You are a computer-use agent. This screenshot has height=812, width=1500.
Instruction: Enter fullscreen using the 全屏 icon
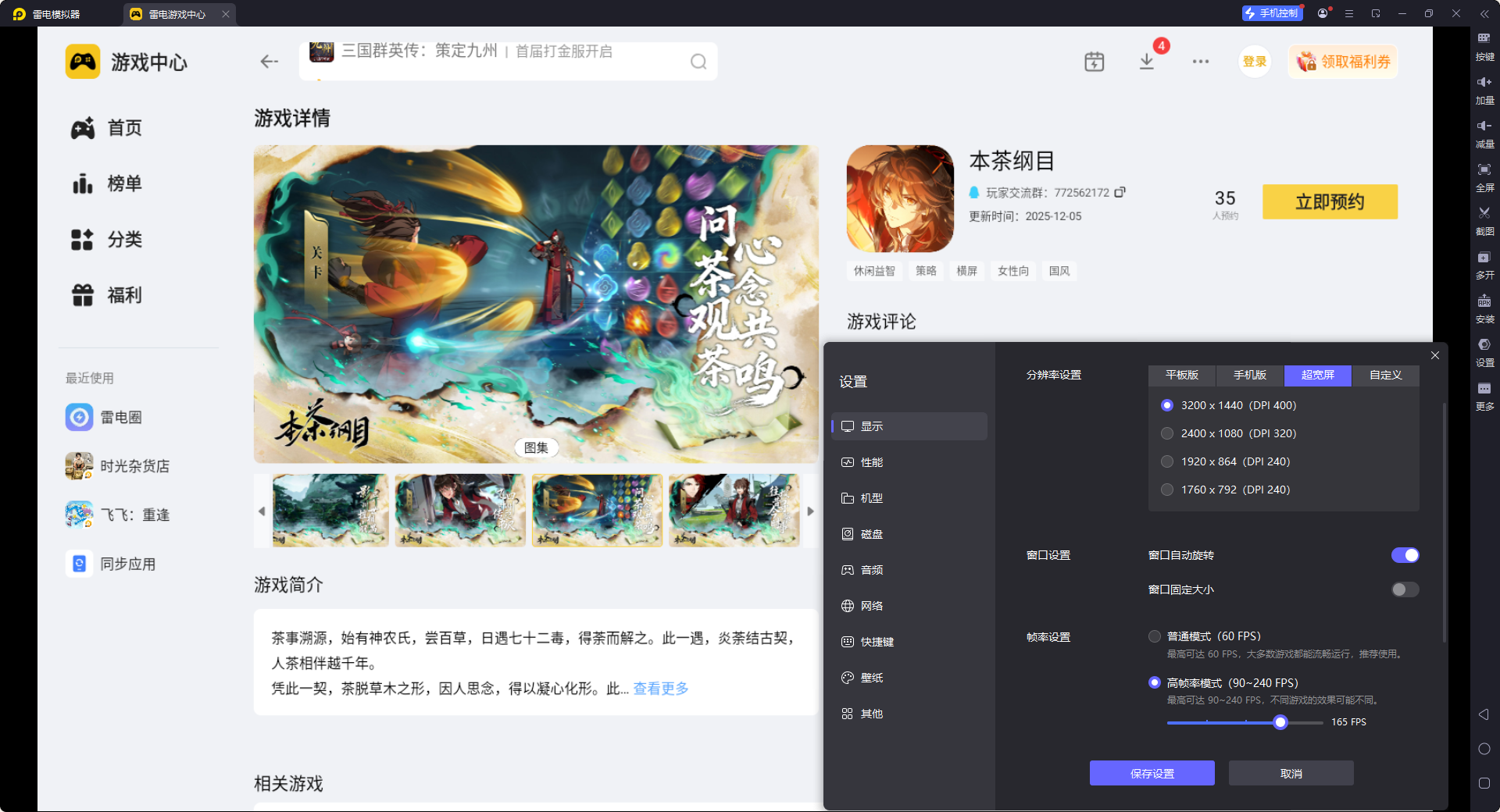point(1484,177)
